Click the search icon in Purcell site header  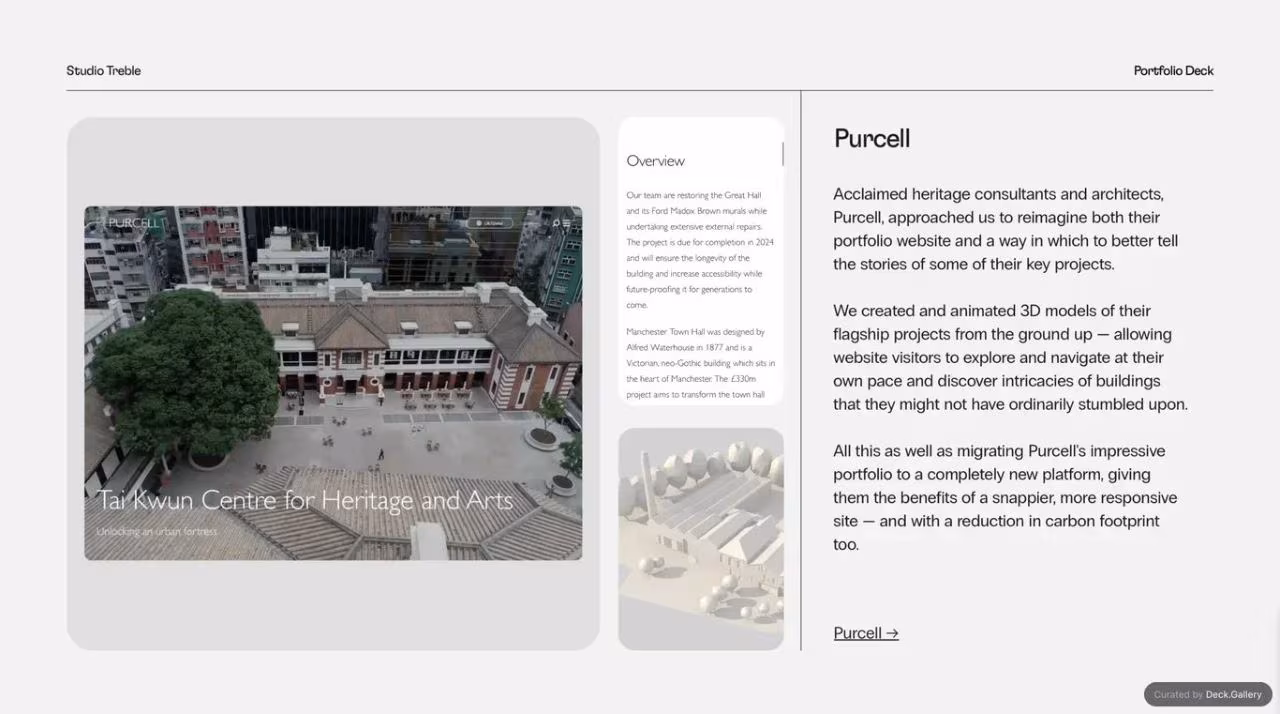point(556,223)
